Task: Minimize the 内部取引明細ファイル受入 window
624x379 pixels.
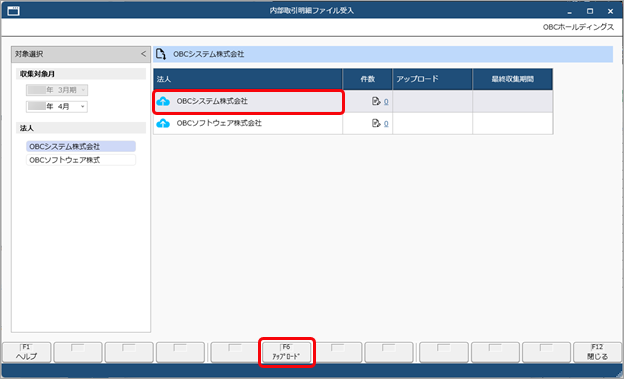Action: point(570,12)
